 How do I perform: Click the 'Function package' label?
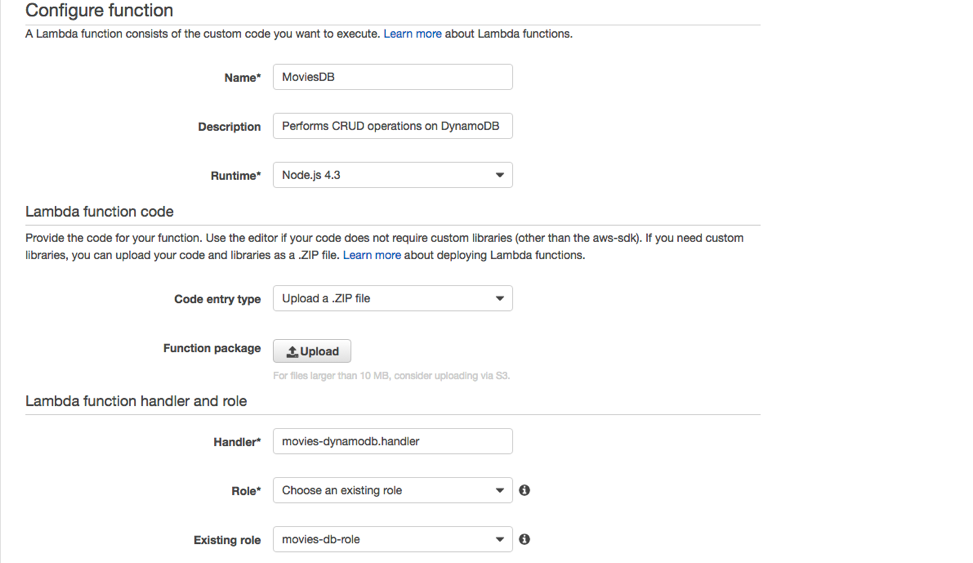click(212, 348)
